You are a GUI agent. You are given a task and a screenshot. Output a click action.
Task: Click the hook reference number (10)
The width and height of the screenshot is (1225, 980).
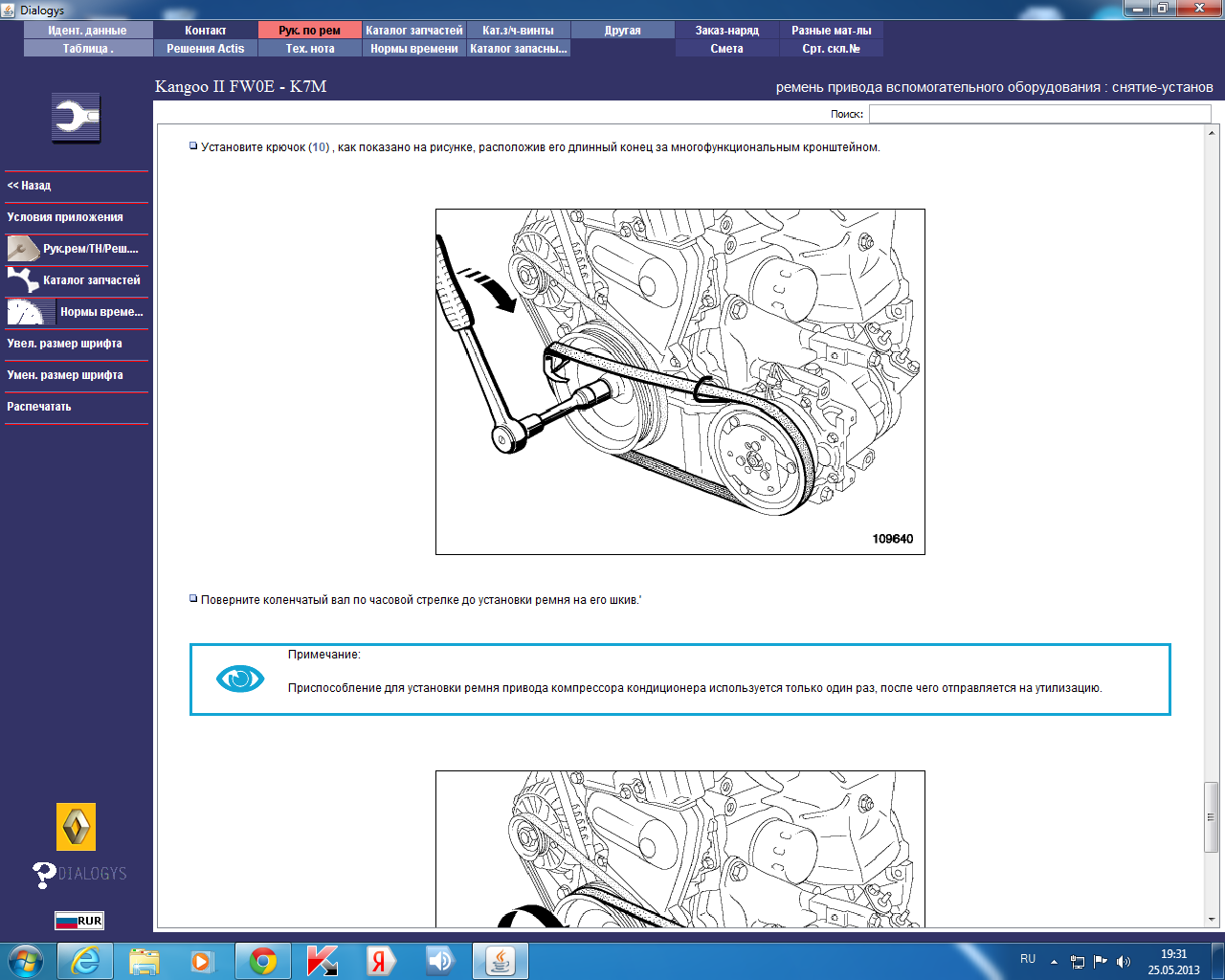point(320,147)
